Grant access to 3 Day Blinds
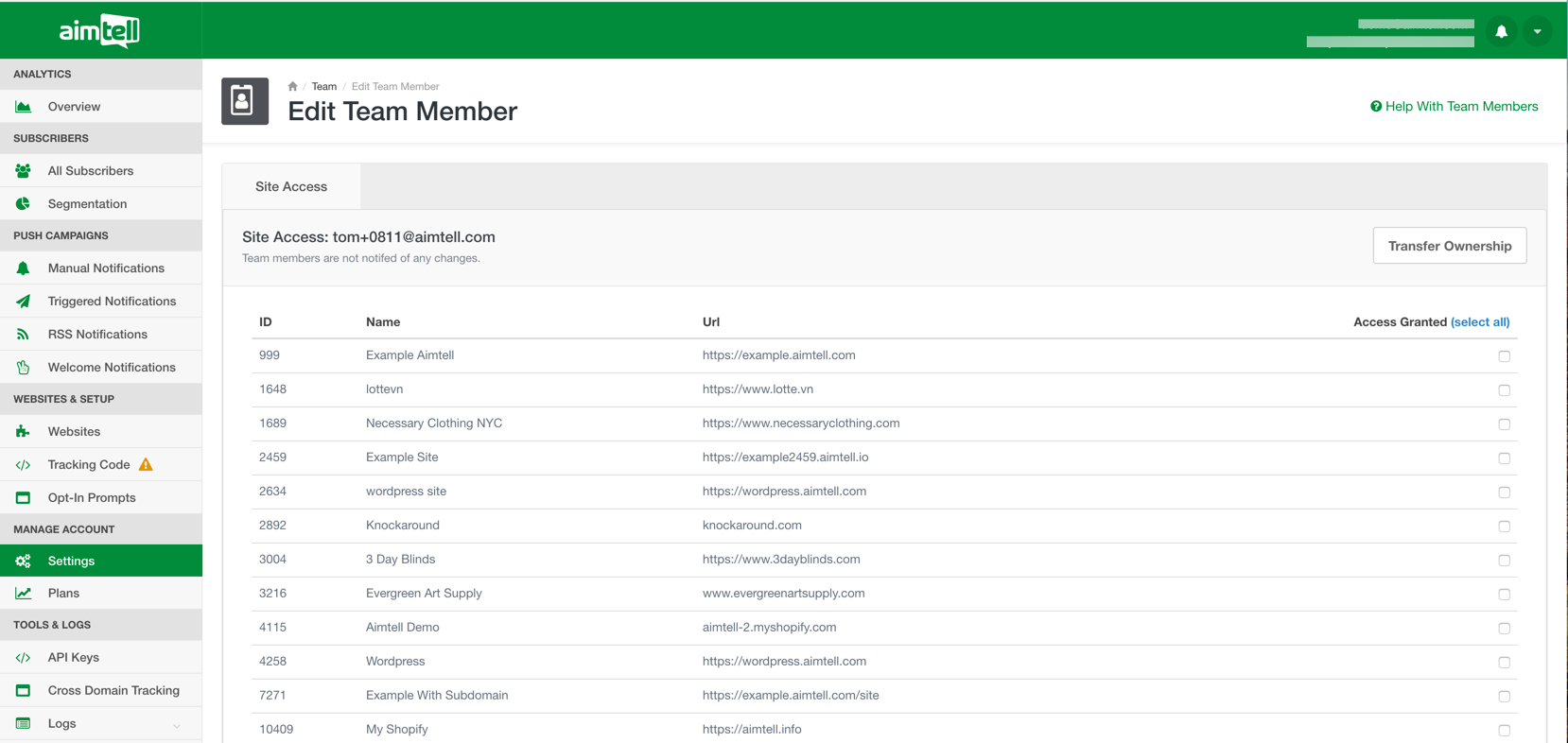 pos(1504,561)
